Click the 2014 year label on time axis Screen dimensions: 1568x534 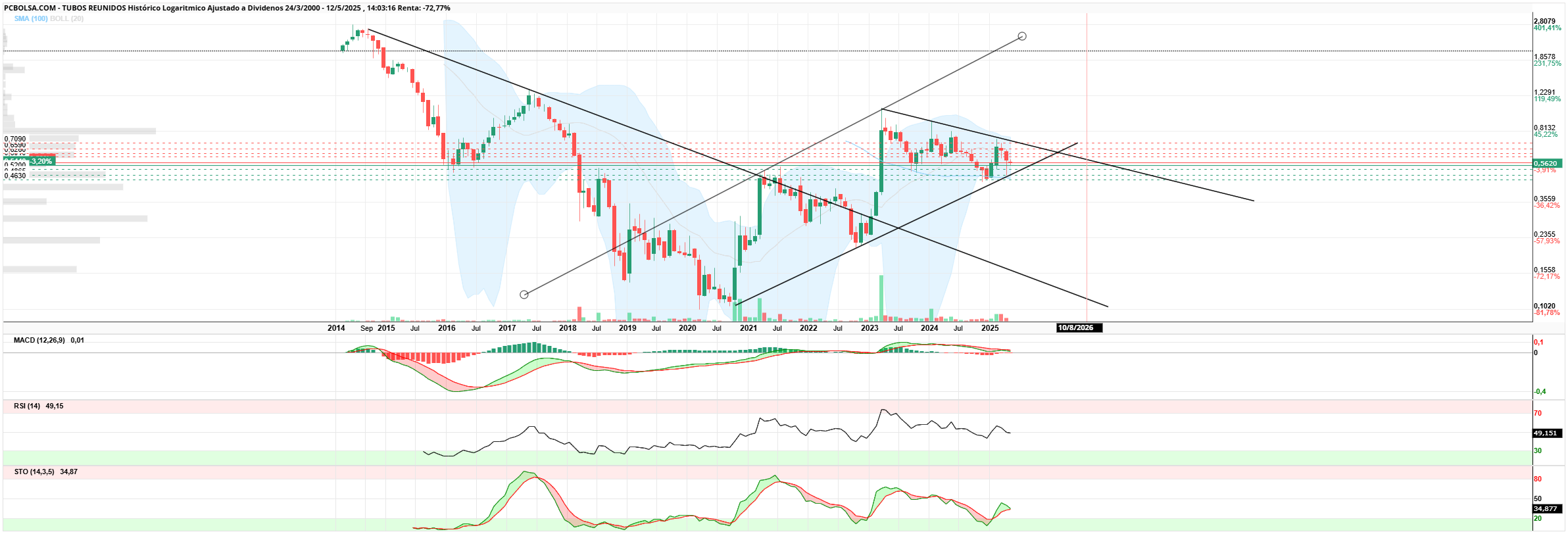click(336, 328)
